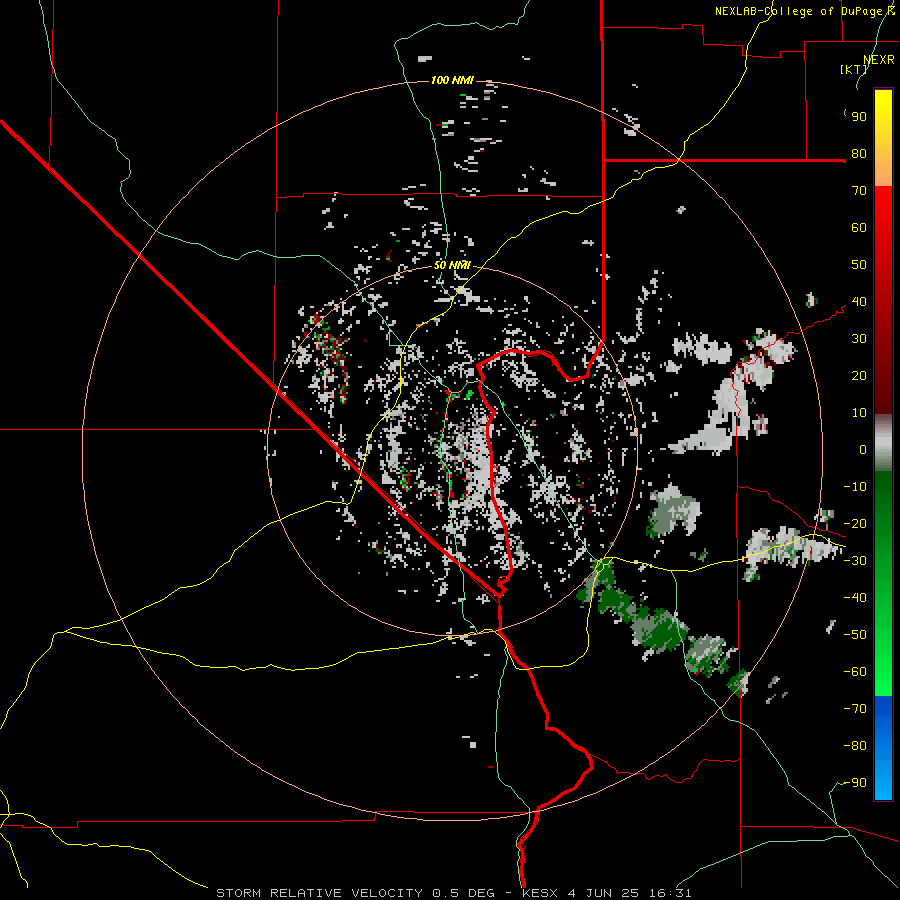This screenshot has height=900, width=900.
Task: Select the 60 value on the velocity legend
Action: (859, 228)
